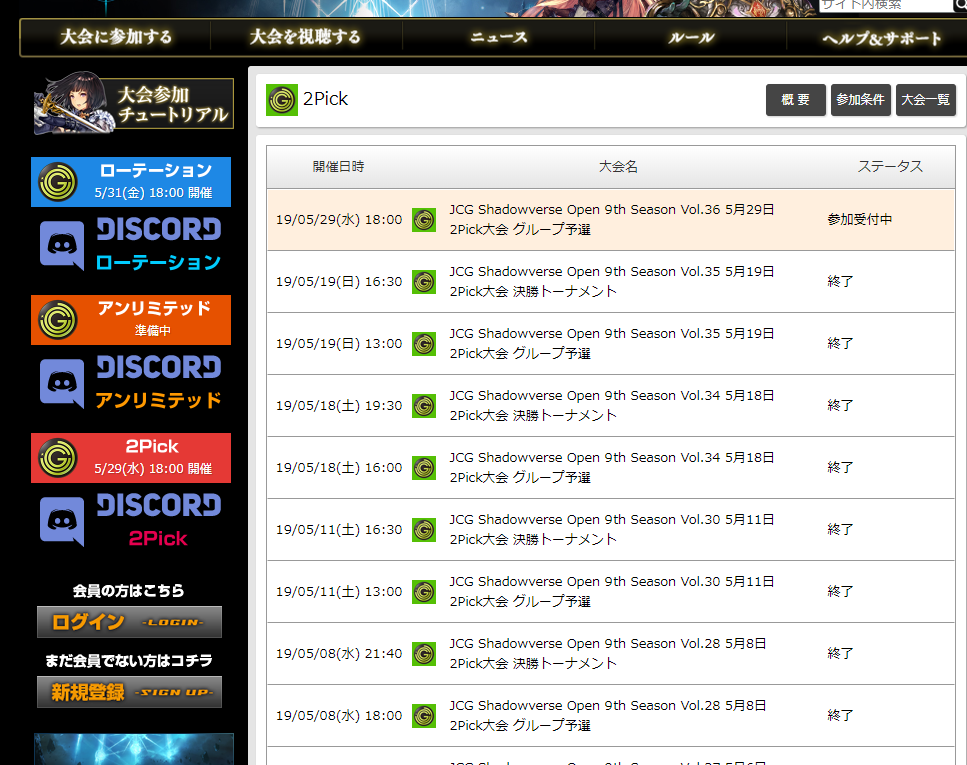Click the 大会名 column header
Screen dimensions: 967x765
click(619, 167)
